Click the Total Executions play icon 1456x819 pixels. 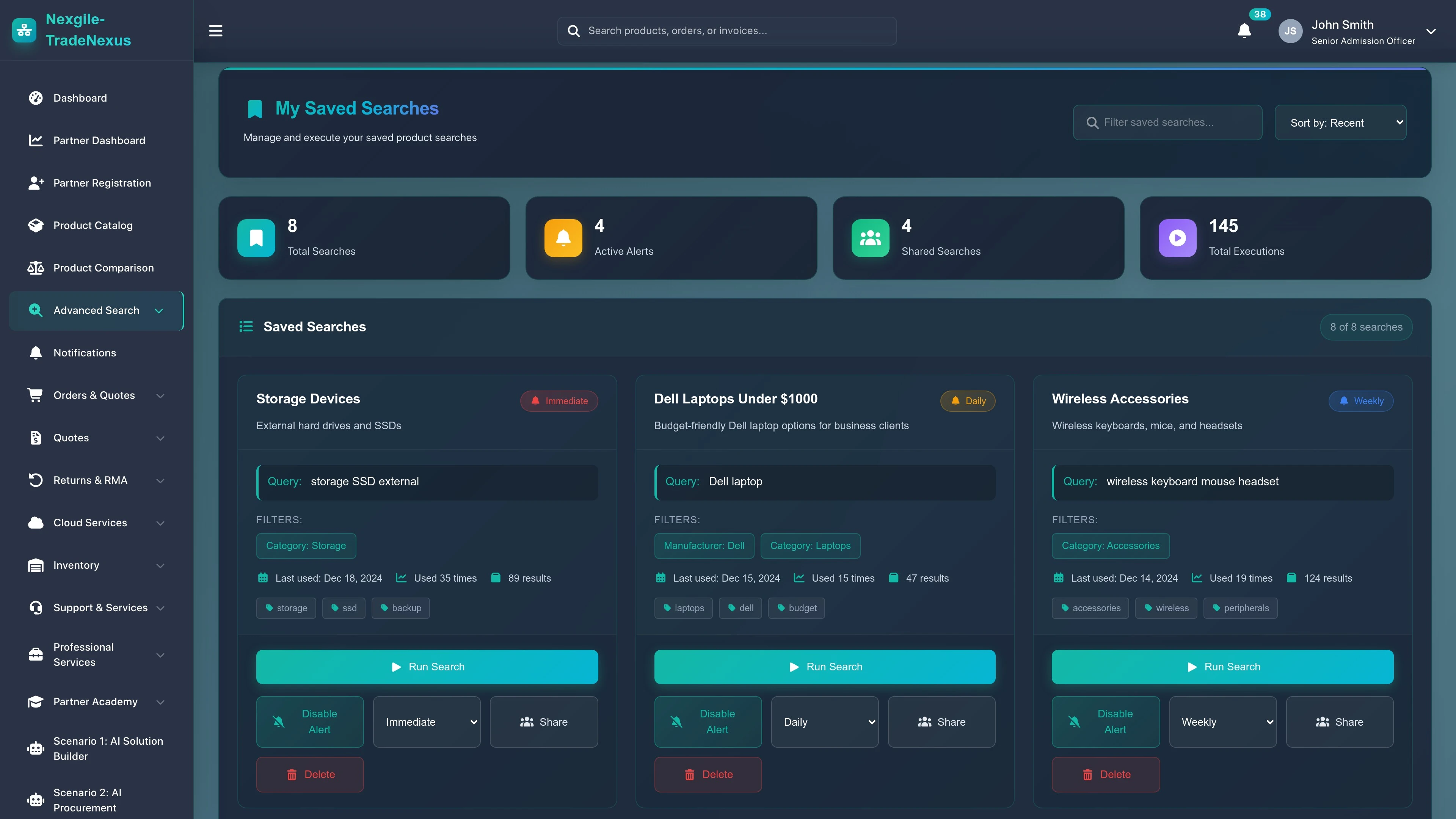(1177, 237)
